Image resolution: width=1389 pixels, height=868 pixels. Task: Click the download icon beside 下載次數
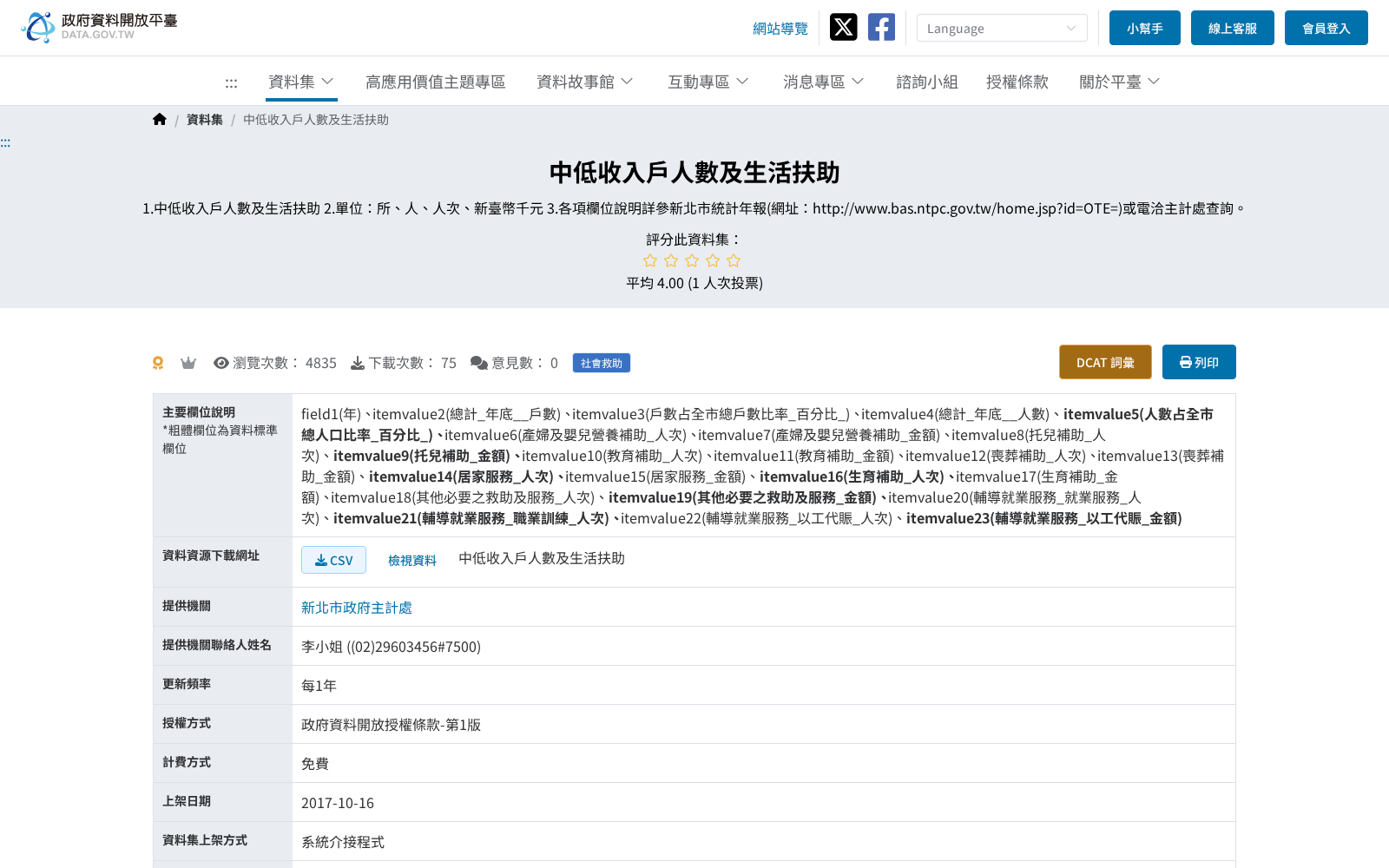358,363
